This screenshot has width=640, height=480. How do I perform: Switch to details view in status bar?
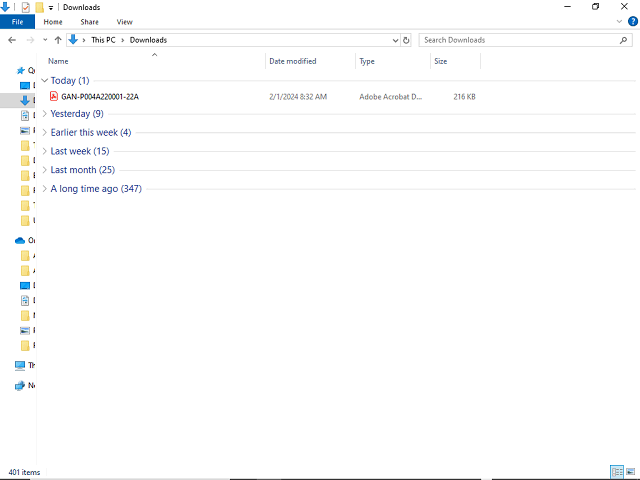616,471
